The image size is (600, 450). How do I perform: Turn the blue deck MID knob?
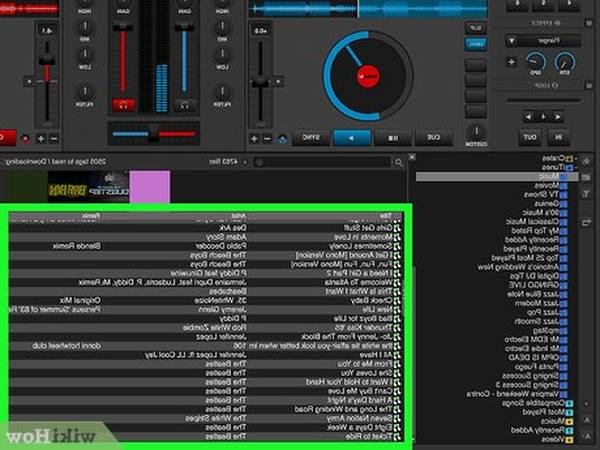pos(222,27)
